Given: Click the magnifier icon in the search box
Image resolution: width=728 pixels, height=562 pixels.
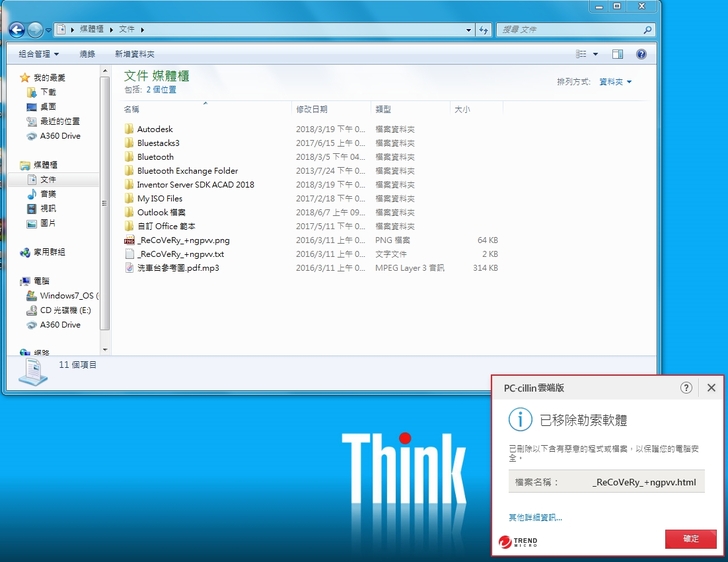Looking at the screenshot, I should [x=648, y=30].
